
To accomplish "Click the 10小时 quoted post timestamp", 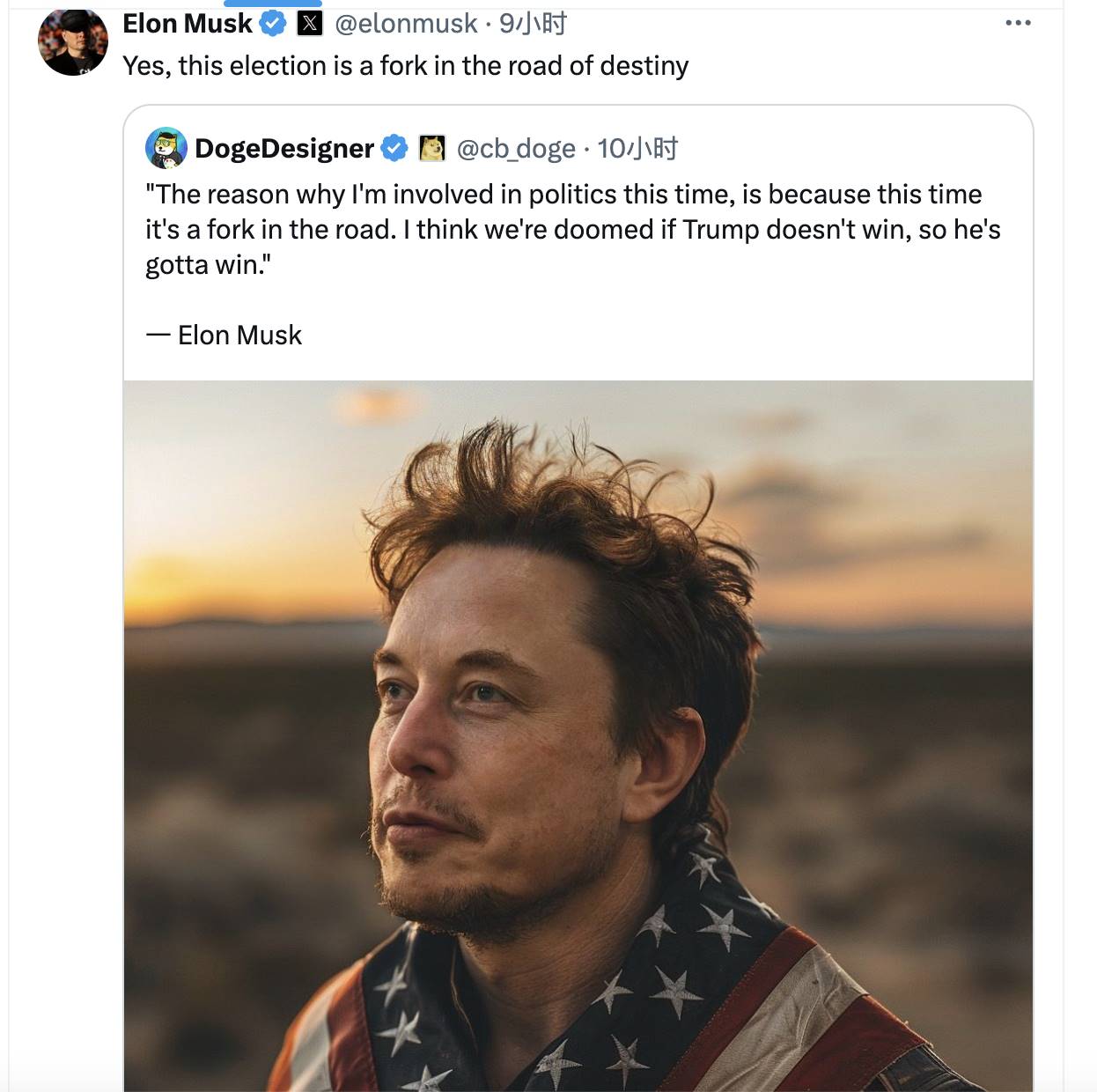I will [637, 149].
